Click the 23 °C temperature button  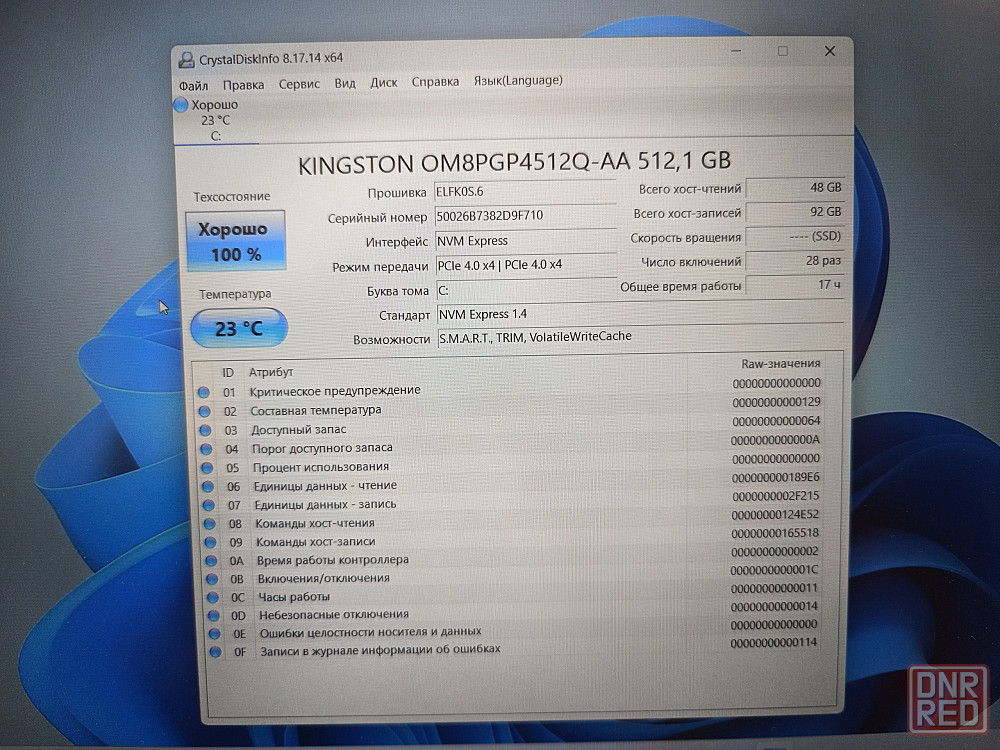pos(239,328)
